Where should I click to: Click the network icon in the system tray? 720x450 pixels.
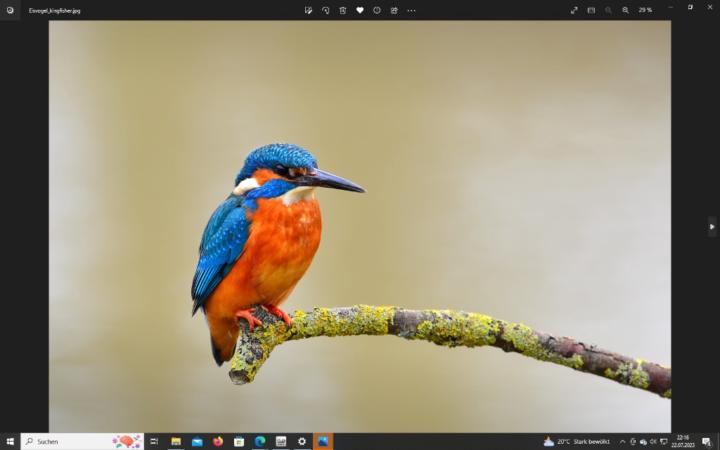click(x=664, y=441)
